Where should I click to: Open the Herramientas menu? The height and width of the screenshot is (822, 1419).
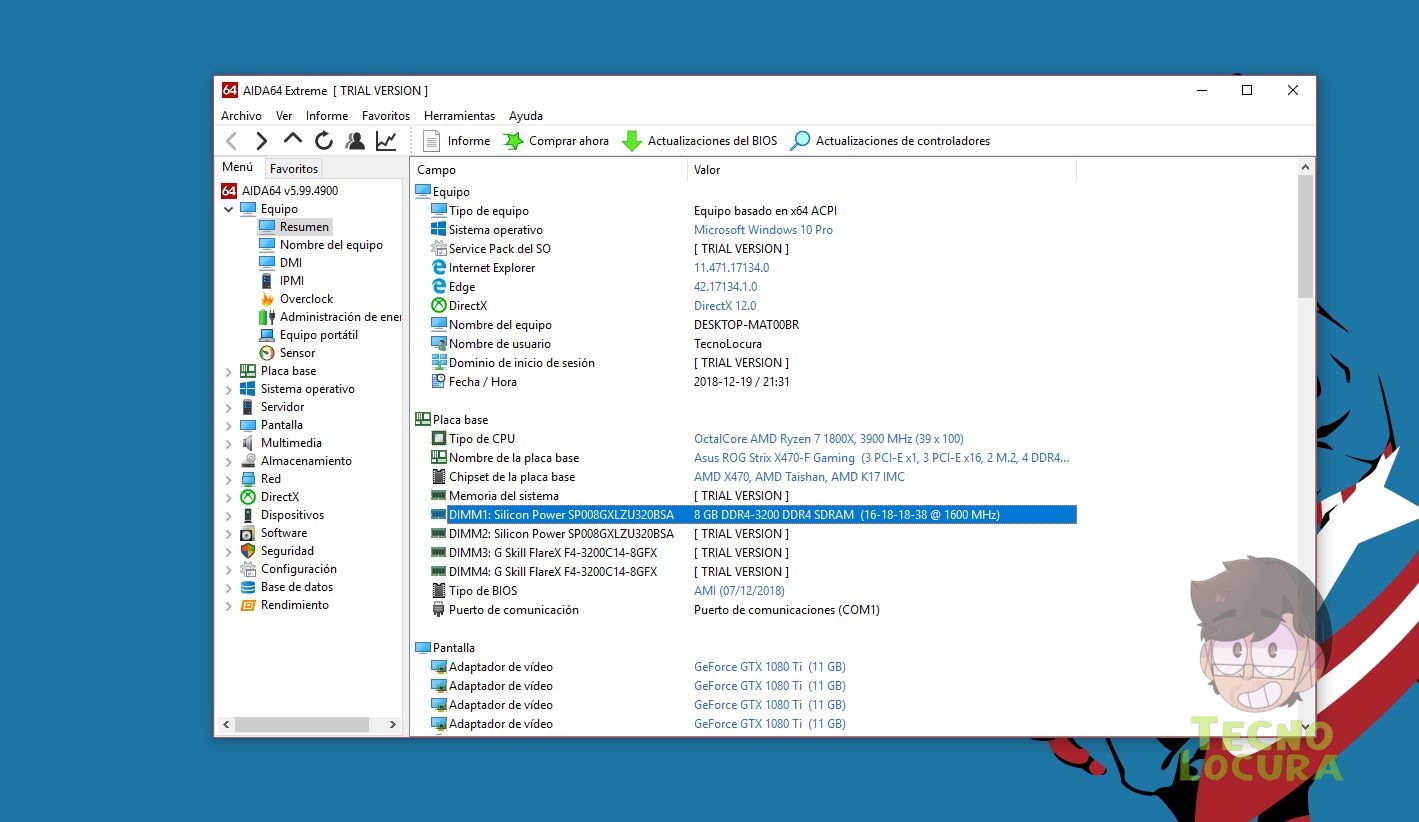click(x=459, y=116)
